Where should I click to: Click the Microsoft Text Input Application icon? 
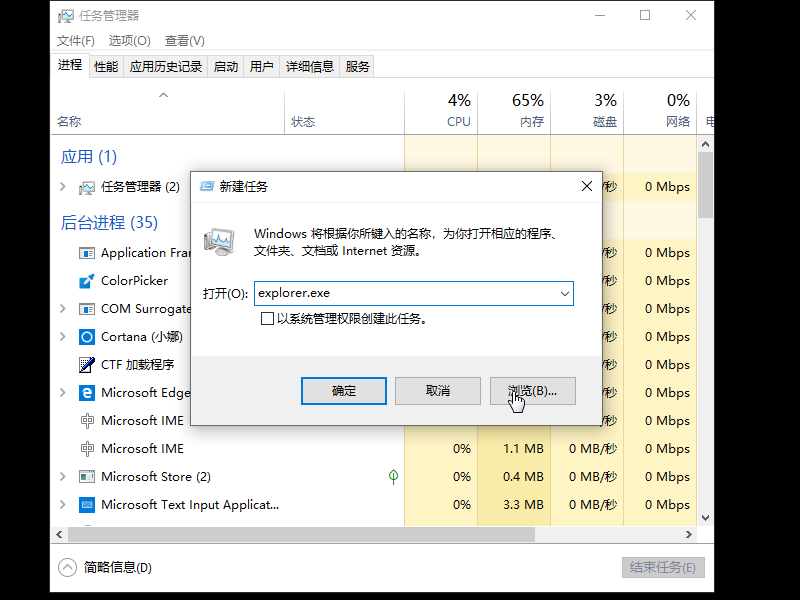[86, 504]
